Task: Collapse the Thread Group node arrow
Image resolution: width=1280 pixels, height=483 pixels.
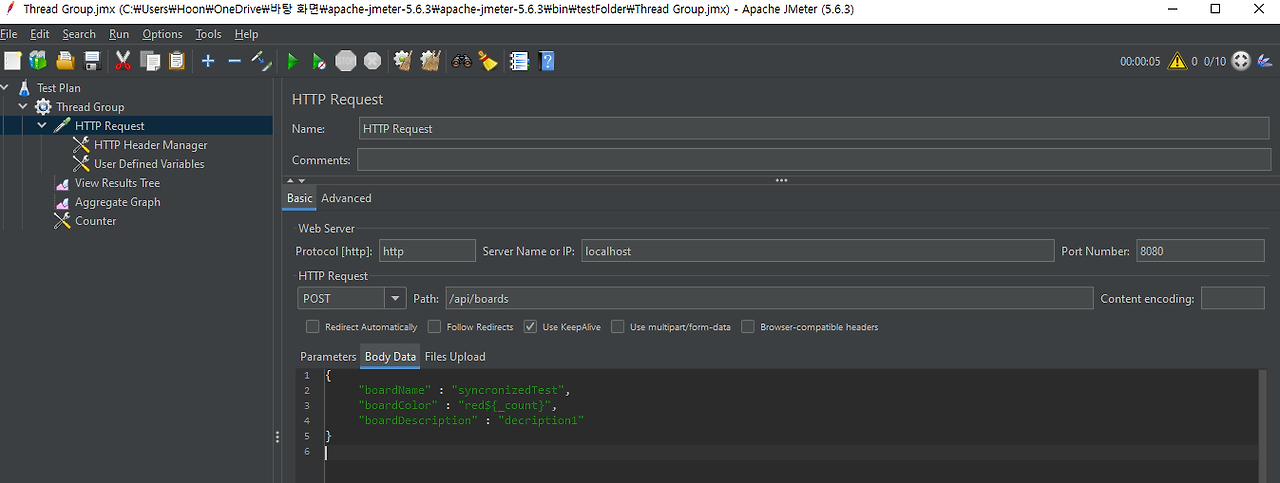Action: point(23,107)
